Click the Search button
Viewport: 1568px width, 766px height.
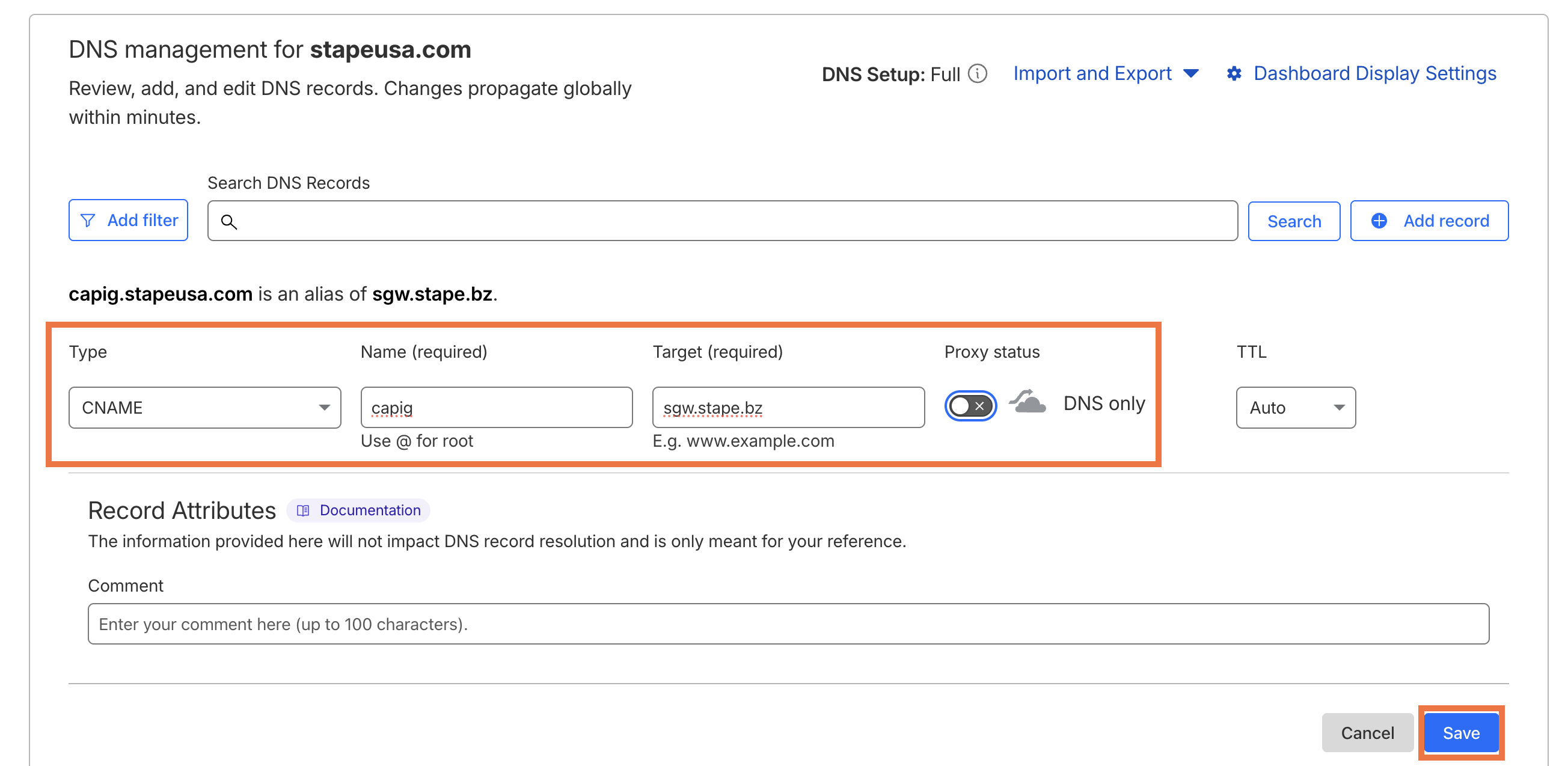(x=1294, y=221)
